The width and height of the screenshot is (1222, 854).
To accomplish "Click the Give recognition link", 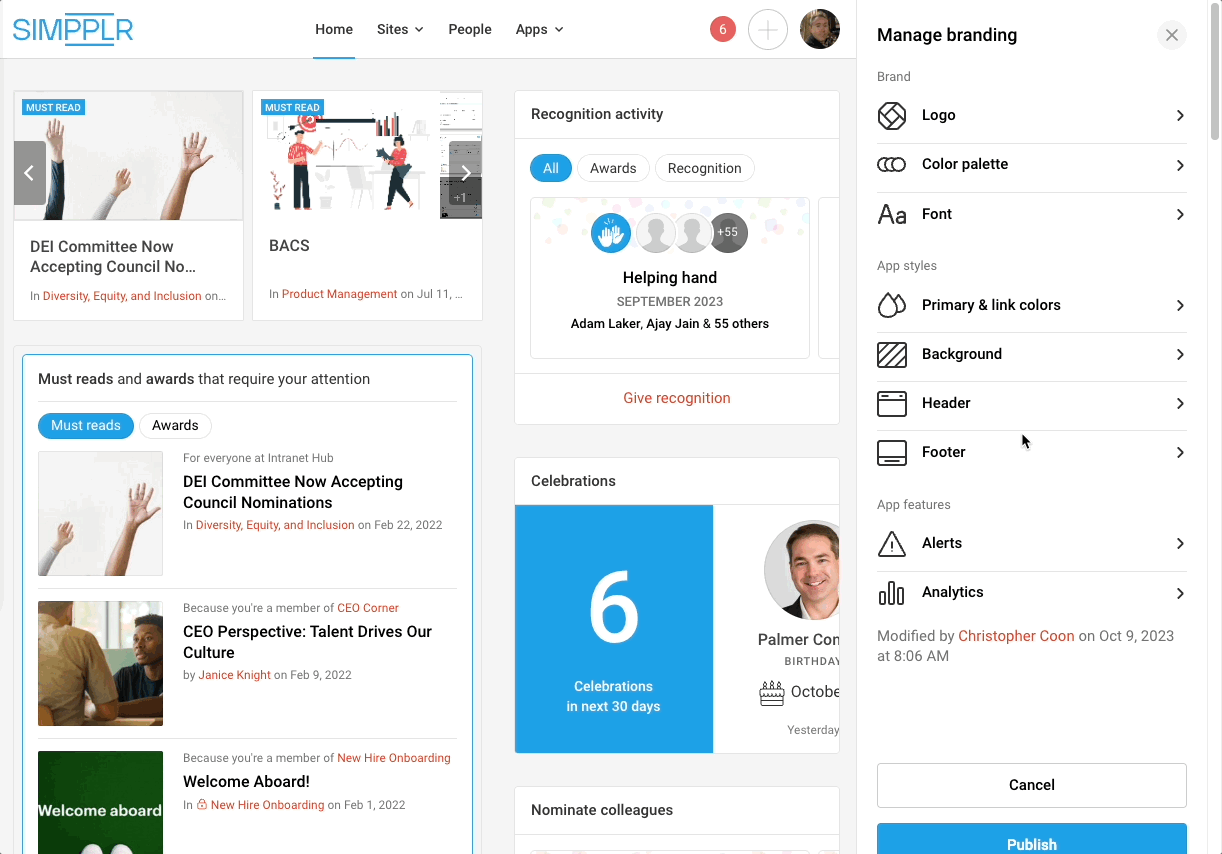I will [x=676, y=398].
